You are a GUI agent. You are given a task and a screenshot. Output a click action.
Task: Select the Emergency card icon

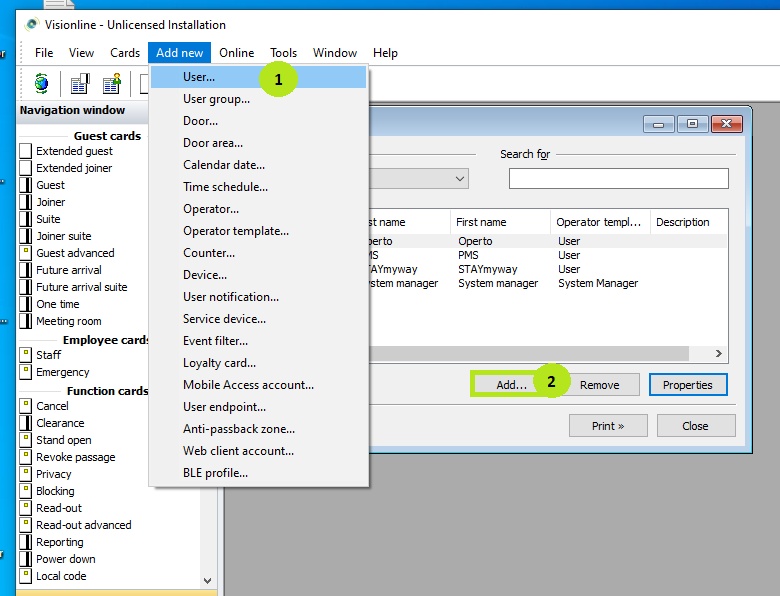coord(26,372)
